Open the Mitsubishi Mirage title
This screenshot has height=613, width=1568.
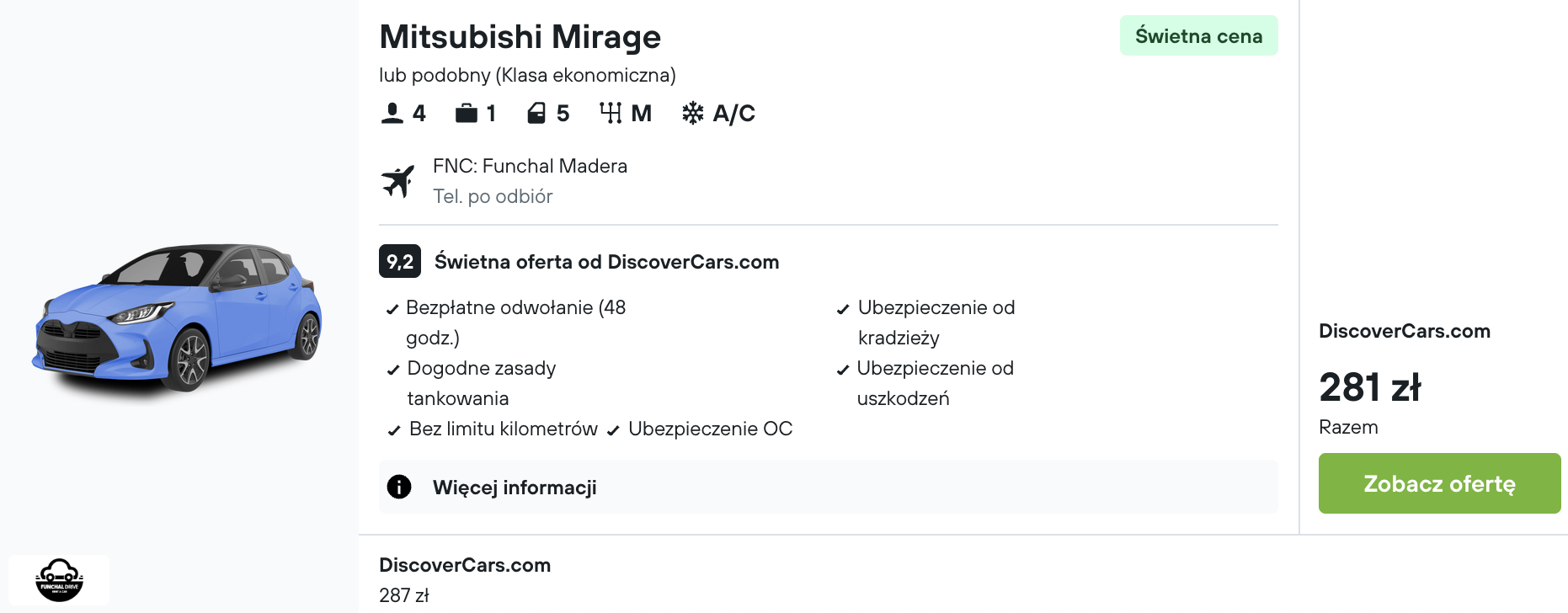(520, 37)
